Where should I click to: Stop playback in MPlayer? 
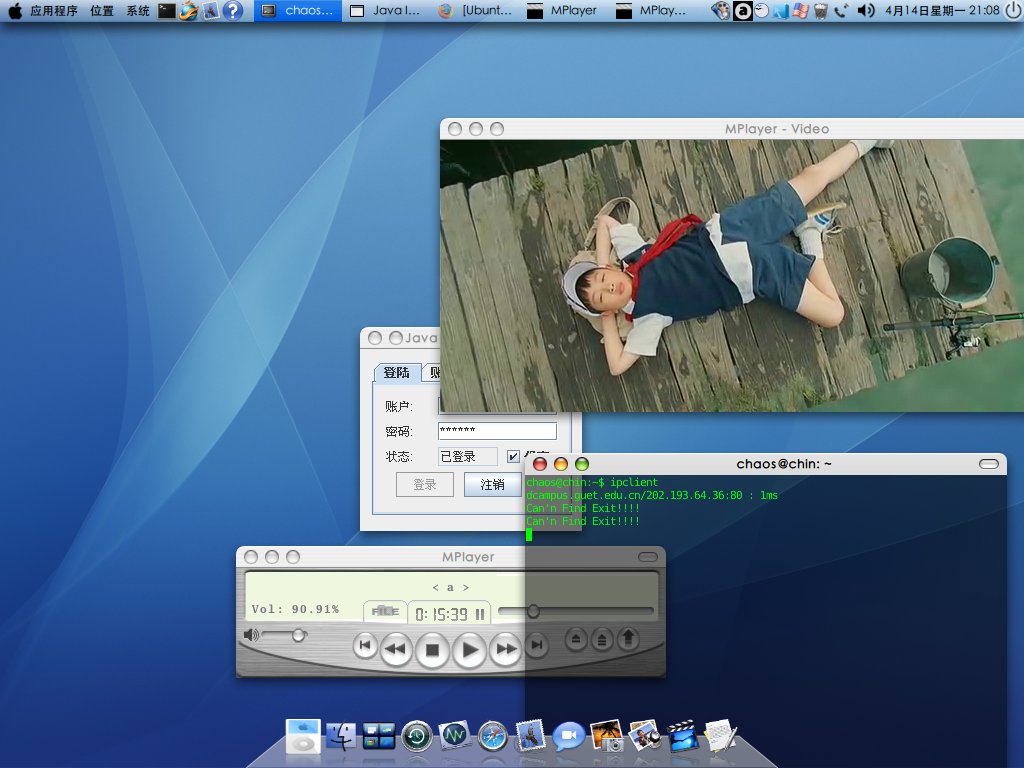click(x=432, y=650)
